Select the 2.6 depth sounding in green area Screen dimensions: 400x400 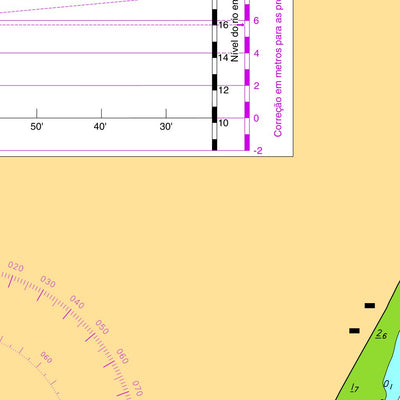tap(381, 334)
